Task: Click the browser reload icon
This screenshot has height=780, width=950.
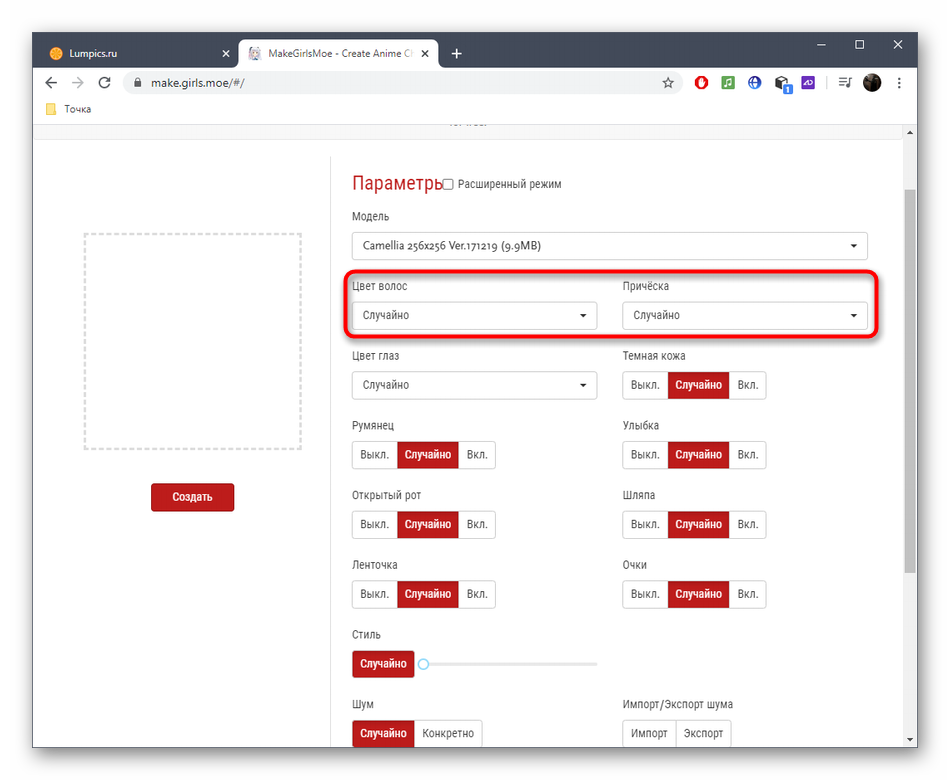Action: click(104, 83)
